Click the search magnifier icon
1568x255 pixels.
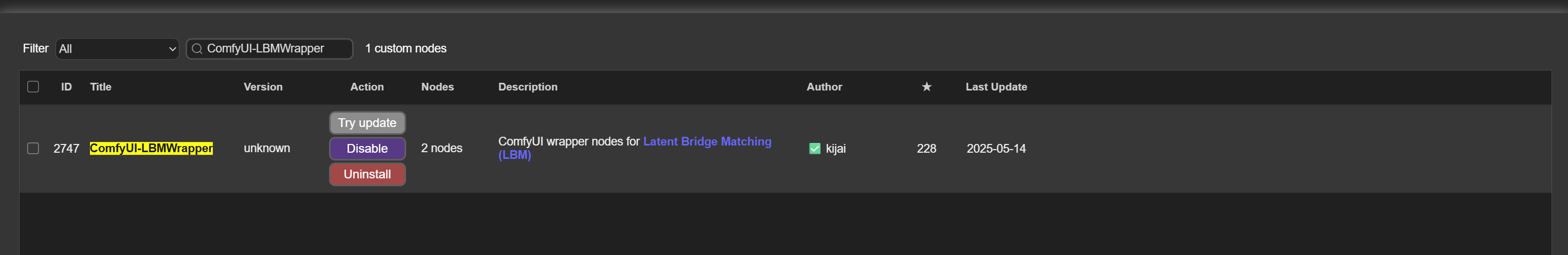coord(196,49)
